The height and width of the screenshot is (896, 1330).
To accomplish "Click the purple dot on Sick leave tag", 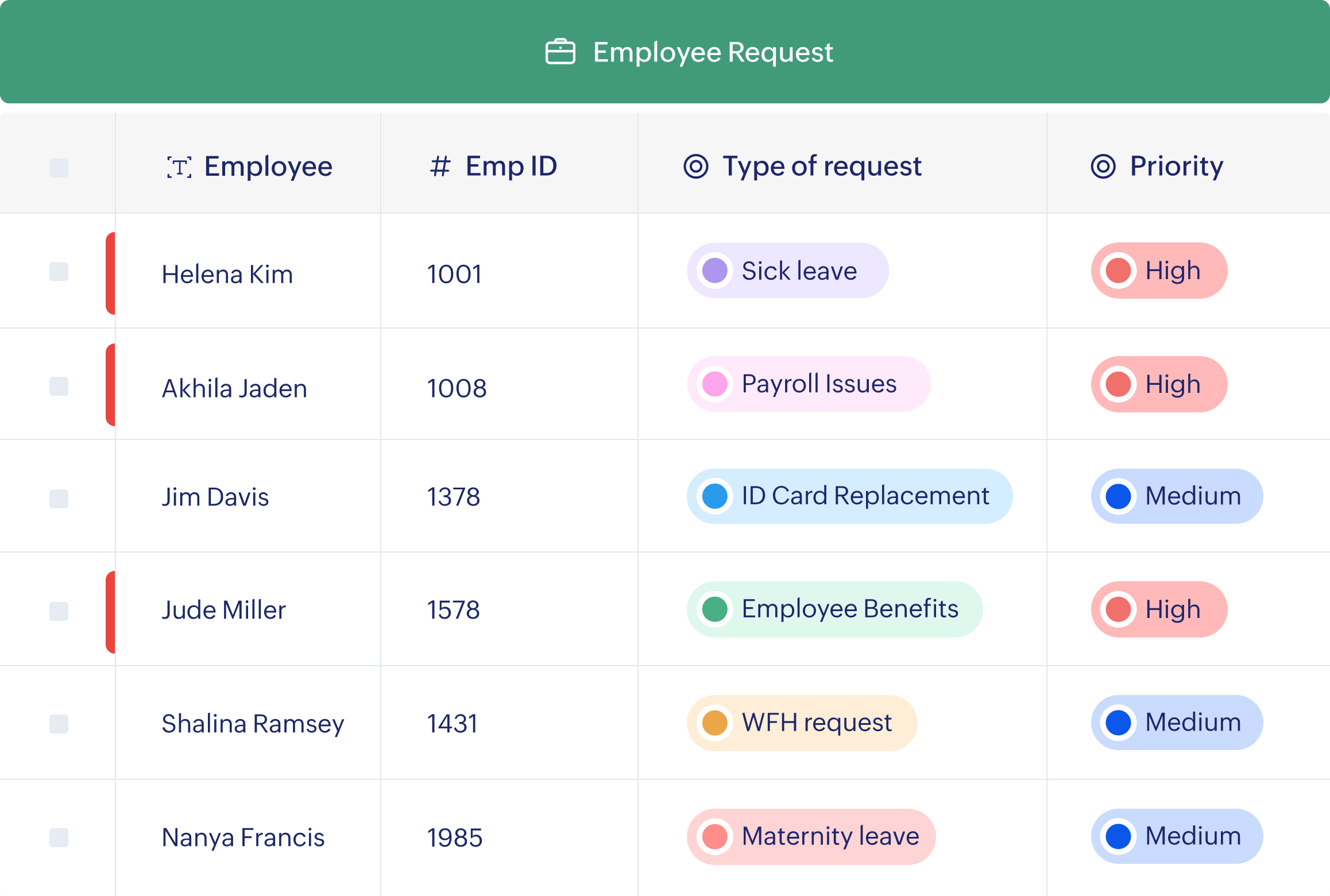I will tap(716, 271).
